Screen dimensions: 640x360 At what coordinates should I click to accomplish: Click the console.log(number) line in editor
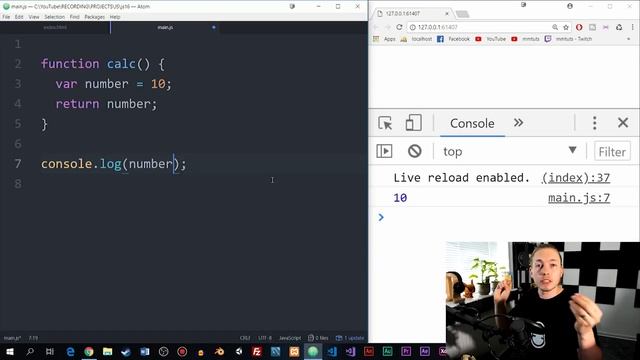coord(113,164)
